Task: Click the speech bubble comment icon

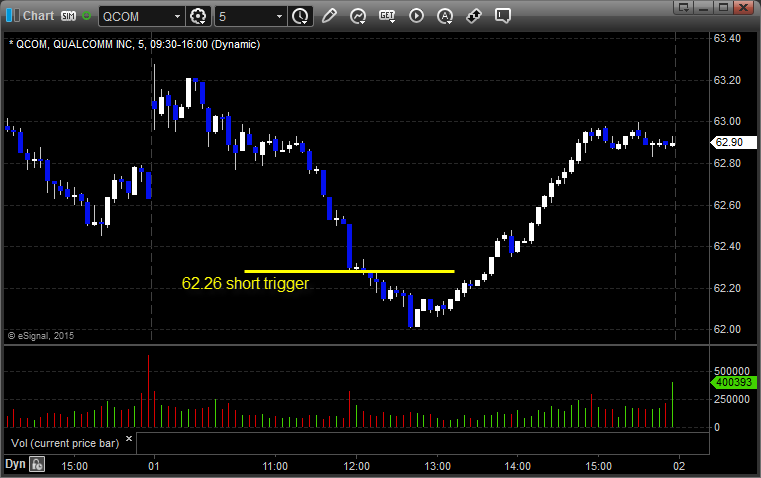Action: [502, 16]
